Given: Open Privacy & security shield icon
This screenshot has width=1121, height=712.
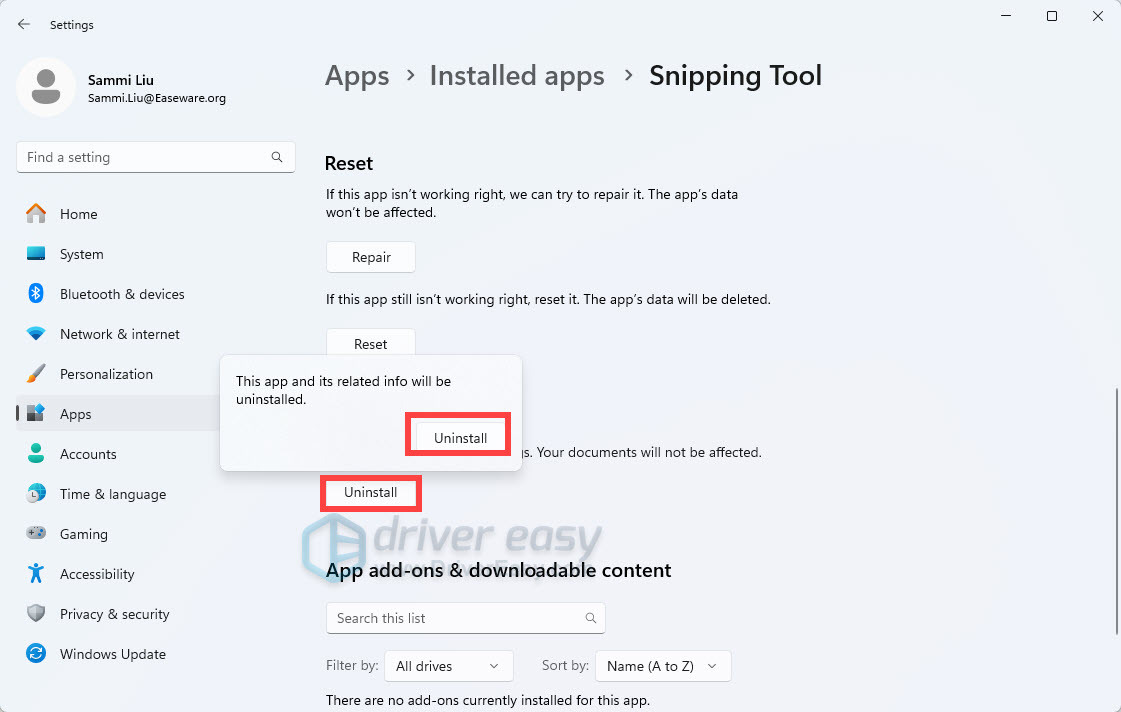Looking at the screenshot, I should 36,614.
